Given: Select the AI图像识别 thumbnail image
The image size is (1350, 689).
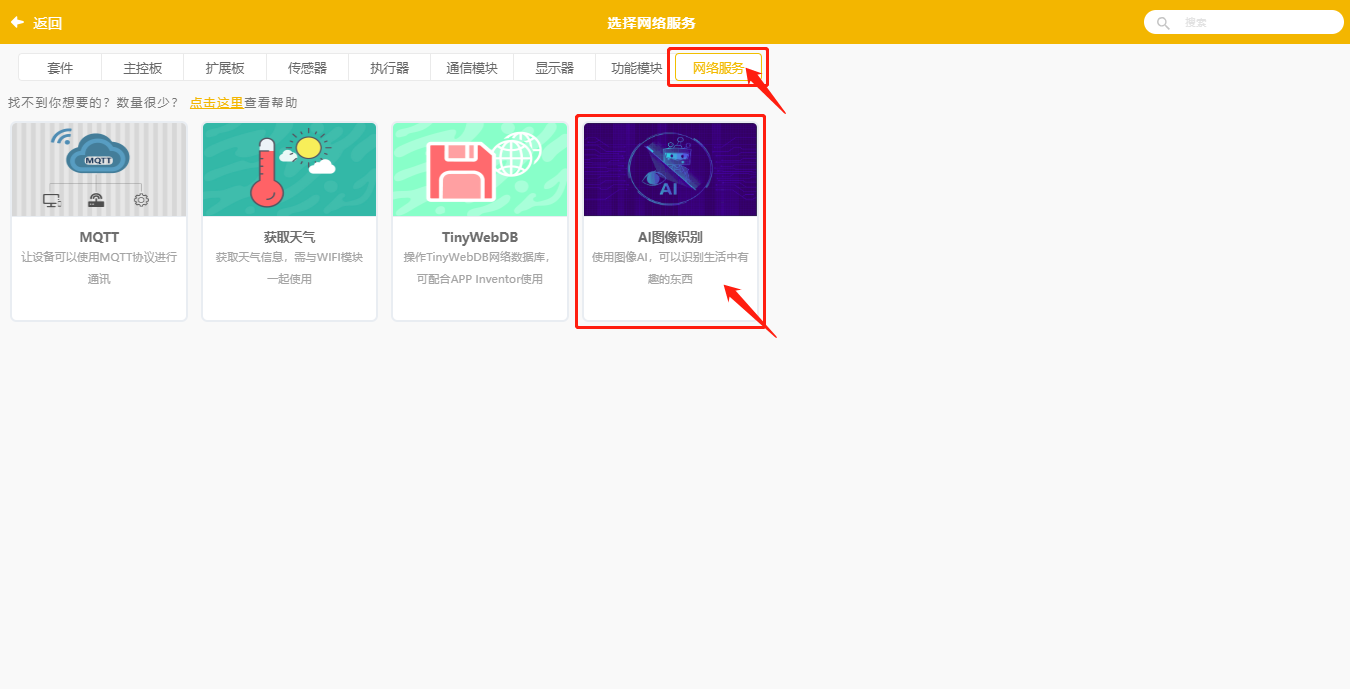Looking at the screenshot, I should (670, 170).
